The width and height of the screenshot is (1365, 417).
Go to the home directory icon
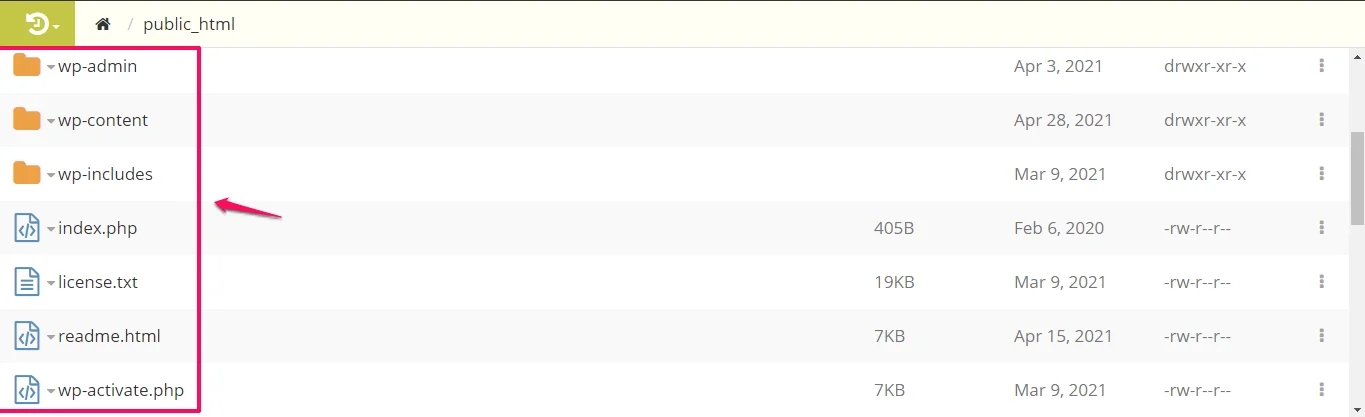point(102,24)
